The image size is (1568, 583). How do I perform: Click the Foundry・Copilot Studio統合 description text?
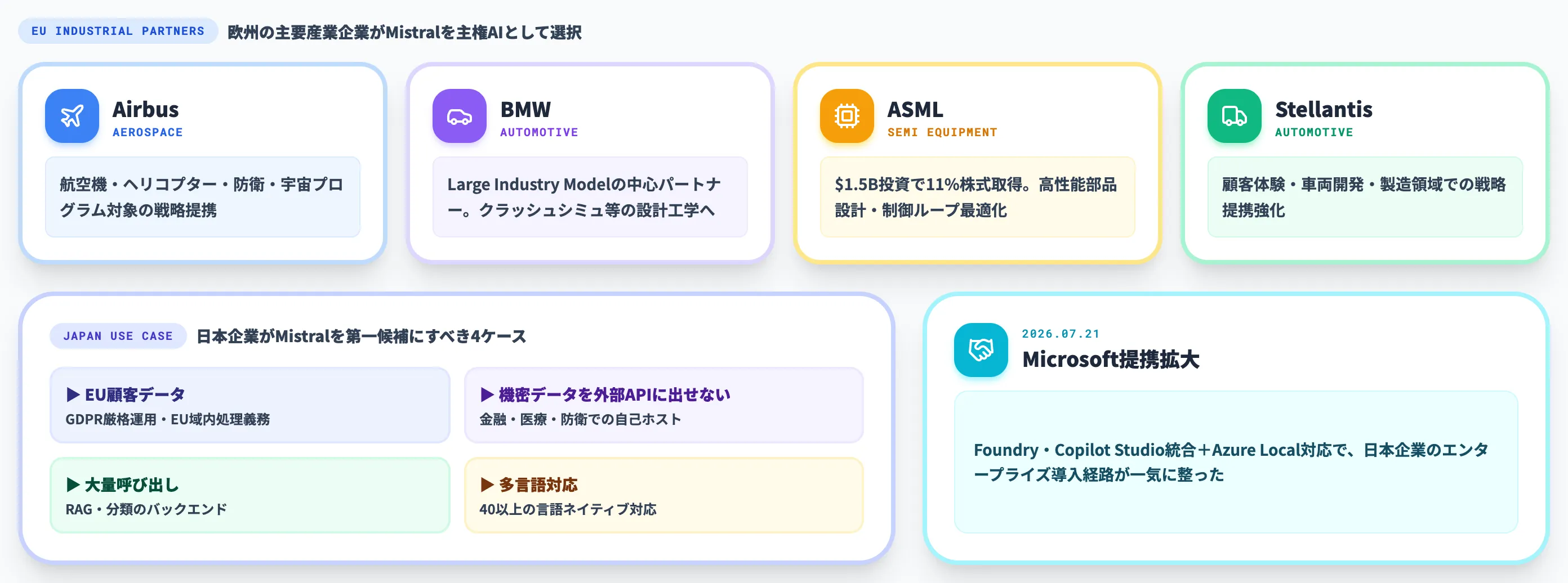1231,462
